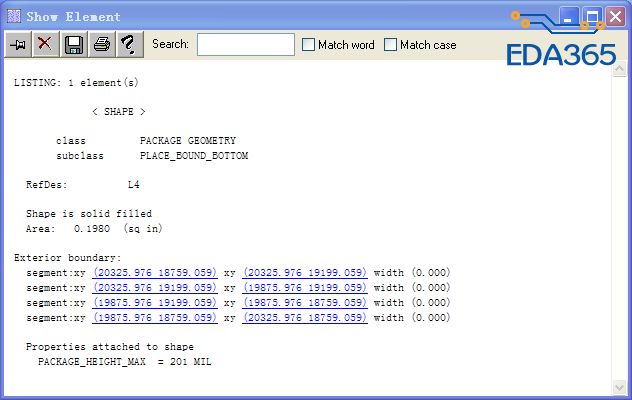Image resolution: width=632 pixels, height=400 pixels.
Task: Click the 'LISTING: 1 element(s)' line
Action: click(x=76, y=83)
